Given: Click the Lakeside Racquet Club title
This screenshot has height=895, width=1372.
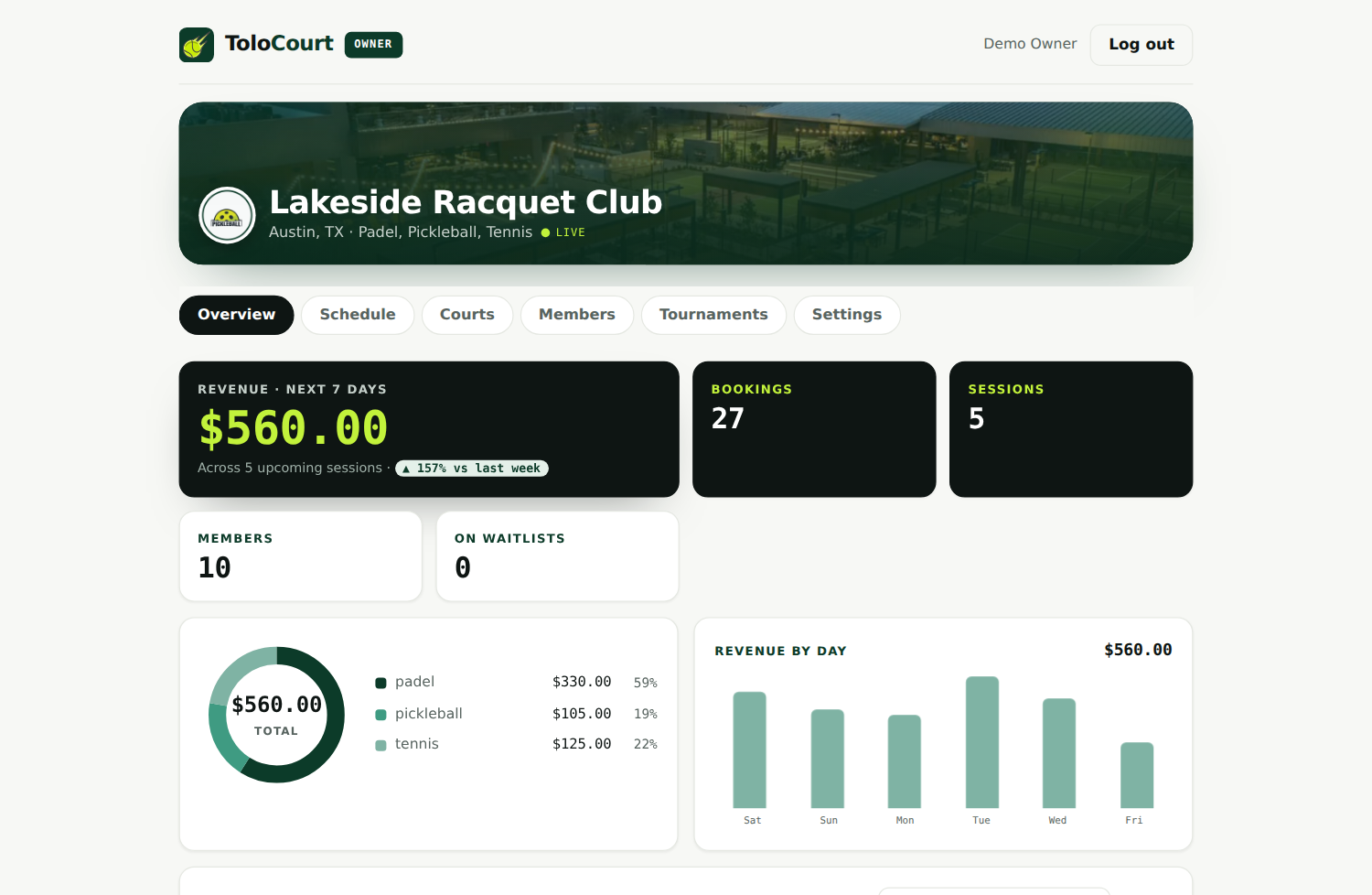Looking at the screenshot, I should (466, 202).
